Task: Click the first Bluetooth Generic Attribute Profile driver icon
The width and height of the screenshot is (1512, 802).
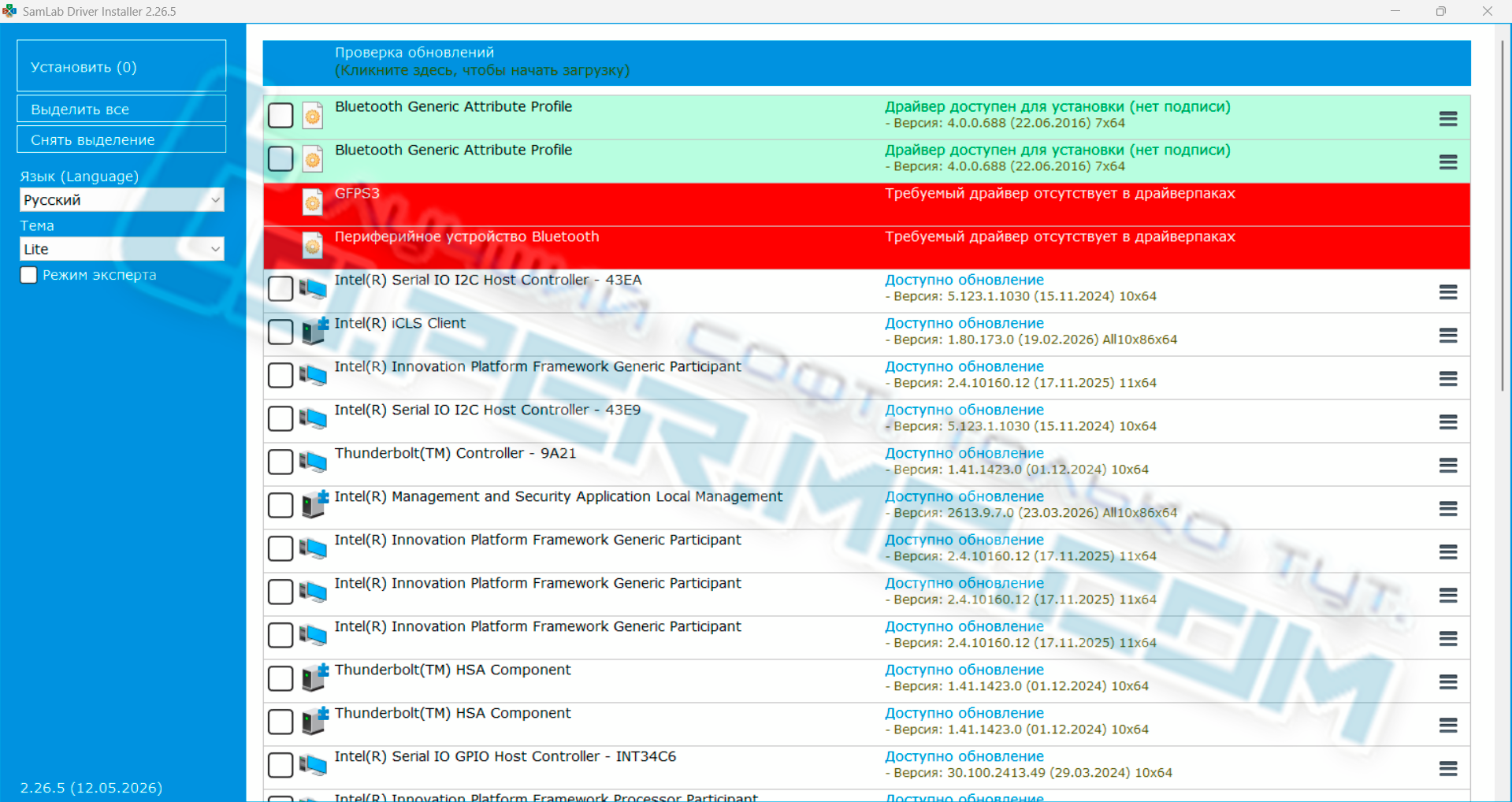Action: coord(313,116)
